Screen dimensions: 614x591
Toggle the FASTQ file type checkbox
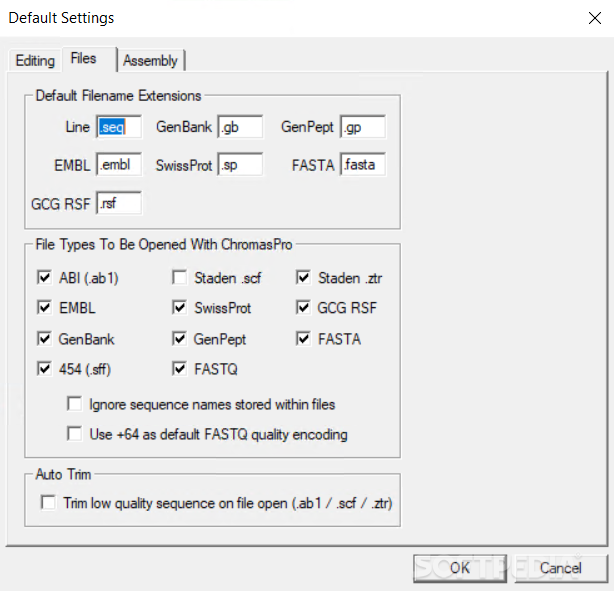pos(179,369)
